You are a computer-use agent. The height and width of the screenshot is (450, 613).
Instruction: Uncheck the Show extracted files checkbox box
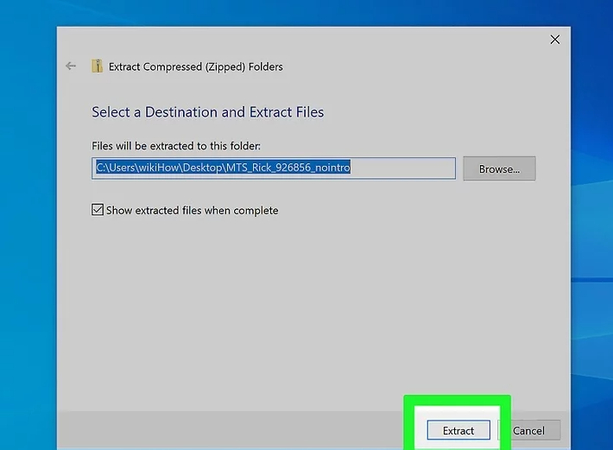97,210
